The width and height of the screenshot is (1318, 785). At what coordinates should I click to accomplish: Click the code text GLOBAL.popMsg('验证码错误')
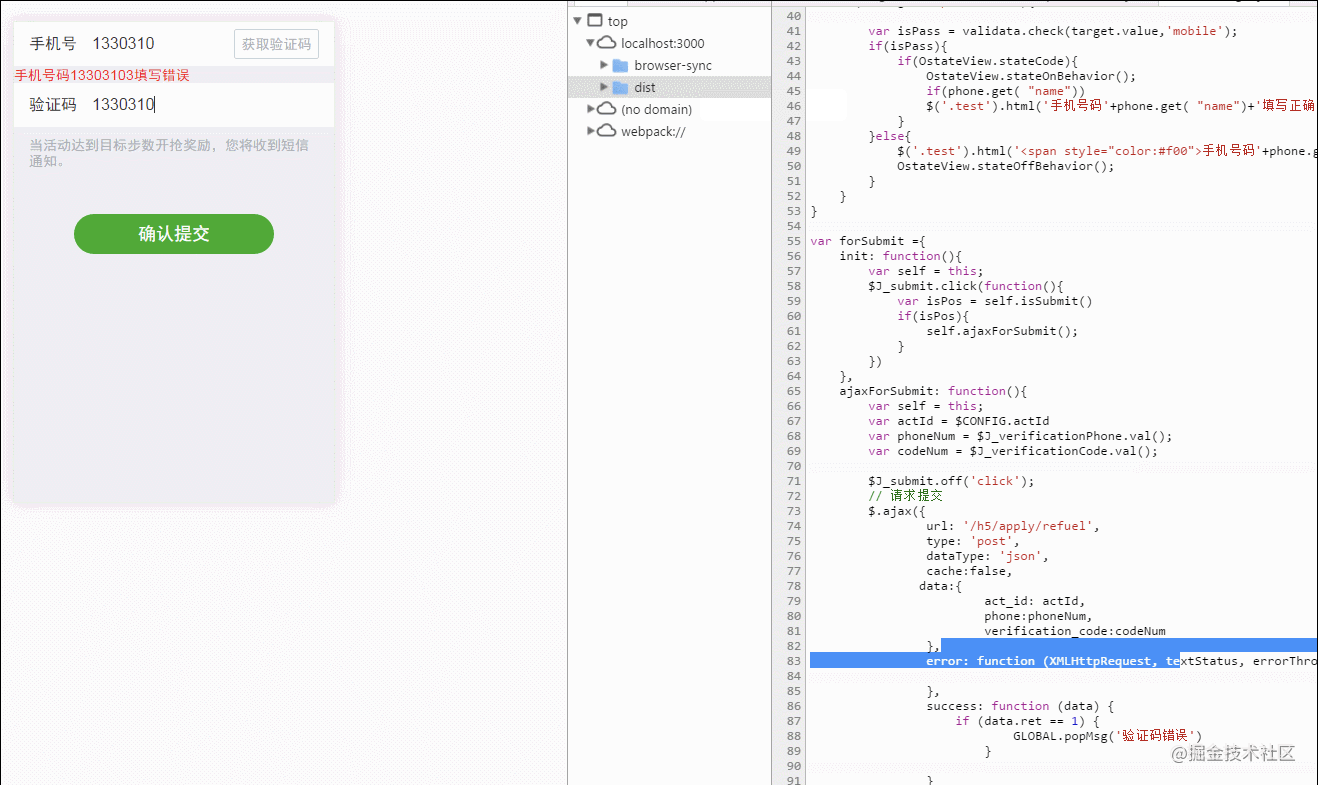pos(1107,736)
